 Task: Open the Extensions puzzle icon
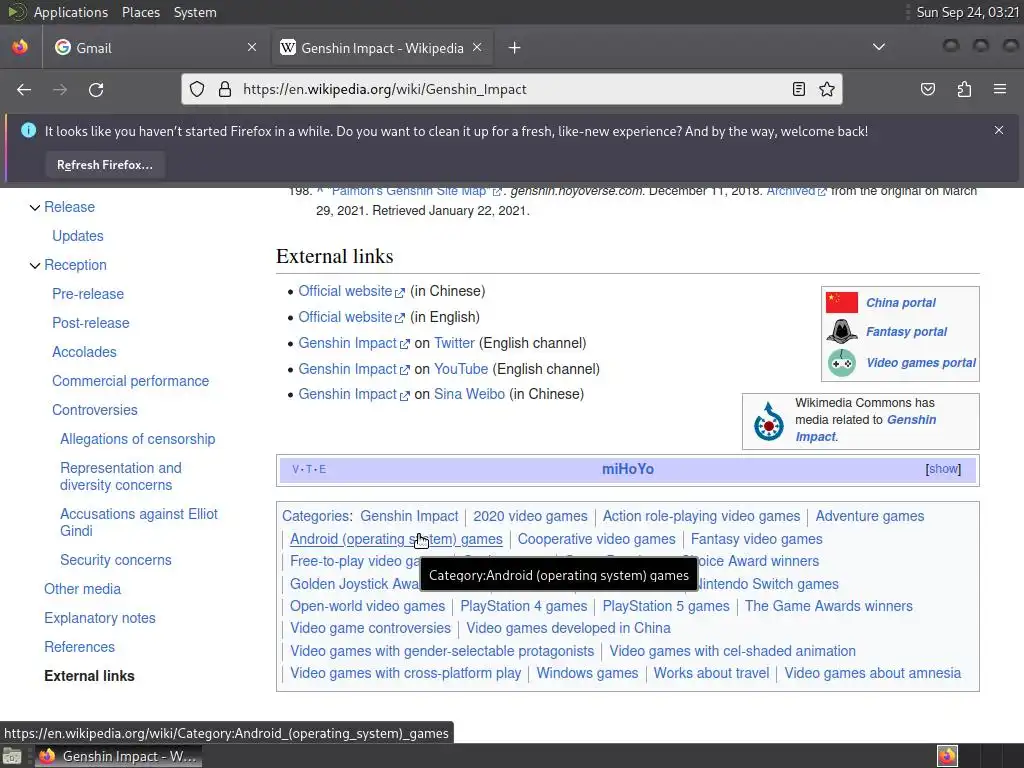click(964, 89)
